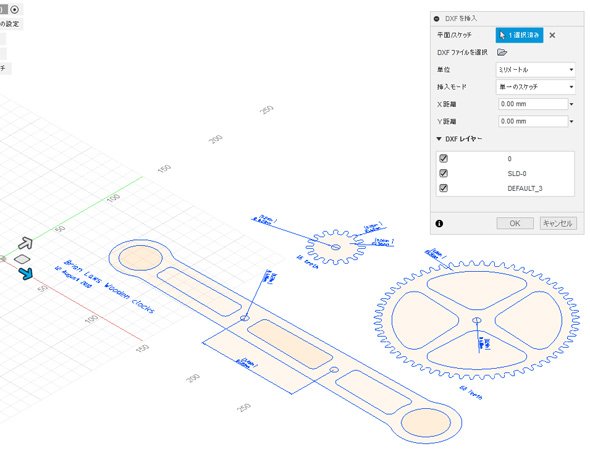Click the '1 選択済み' plane selection button
This screenshot has width=590, height=449.
pyautogui.click(x=519, y=35)
